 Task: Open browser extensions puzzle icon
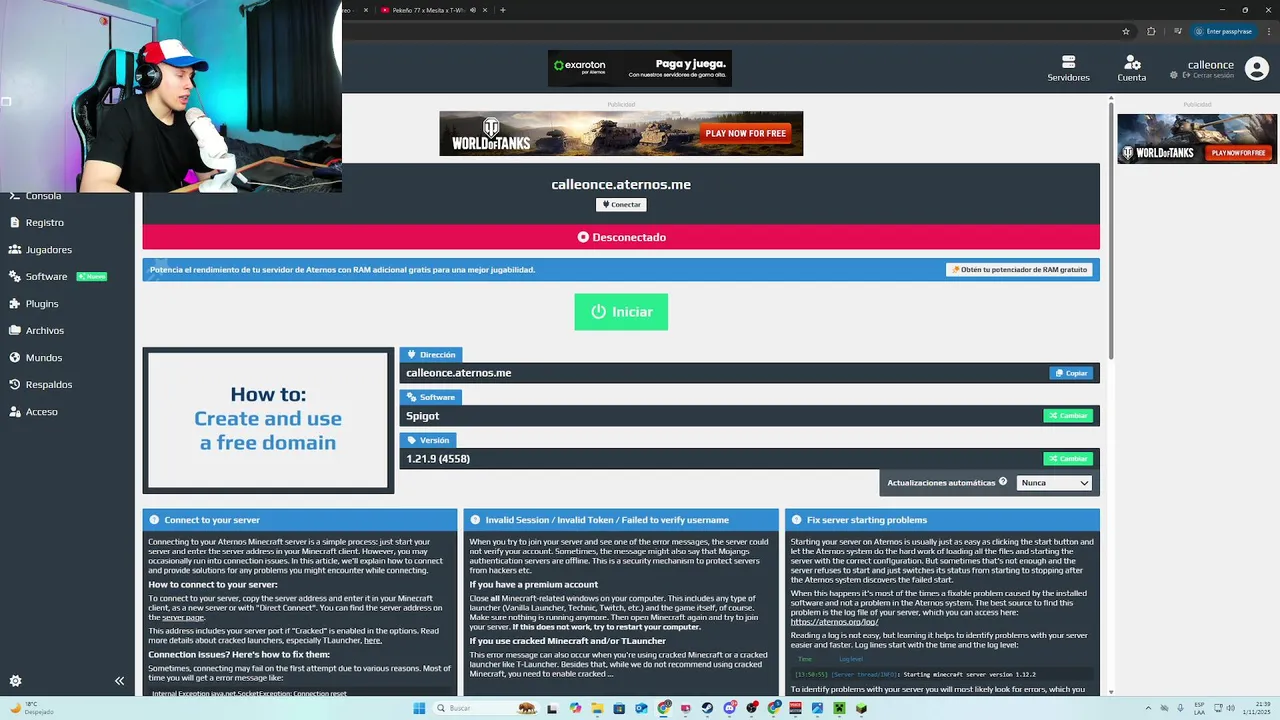[x=1151, y=31]
